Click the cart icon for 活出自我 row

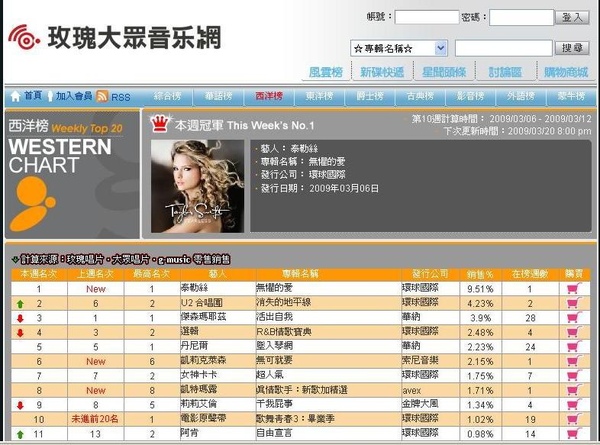click(574, 318)
